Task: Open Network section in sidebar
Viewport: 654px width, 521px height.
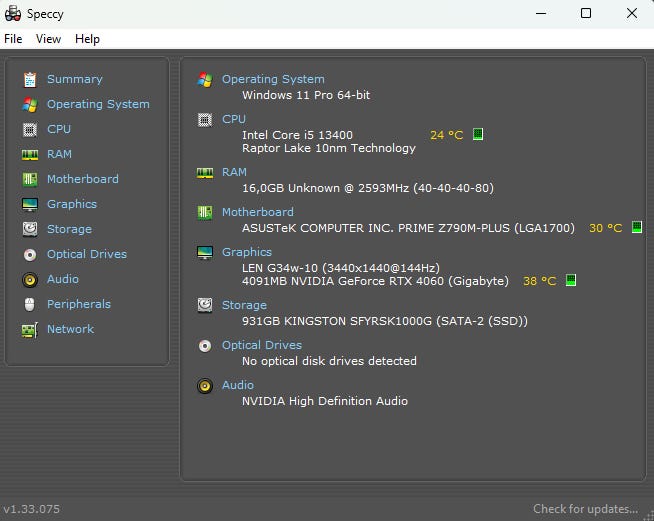Action: point(70,329)
